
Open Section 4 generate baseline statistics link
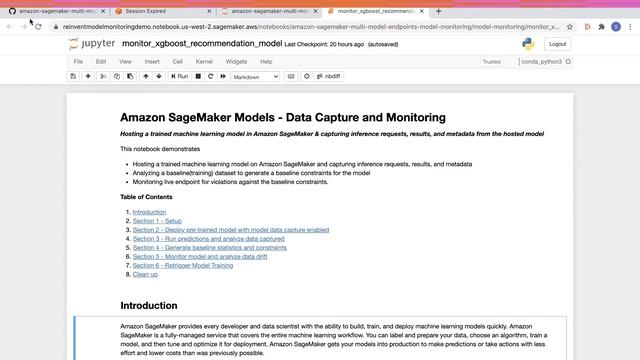210,248
